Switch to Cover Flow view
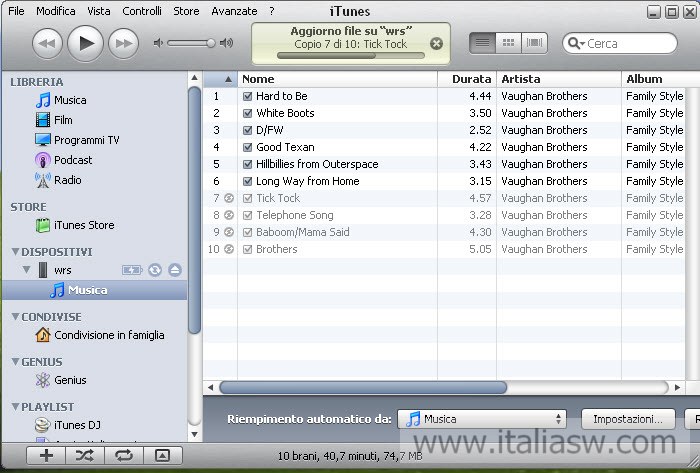Viewport: 700px width, 473px height. point(534,43)
